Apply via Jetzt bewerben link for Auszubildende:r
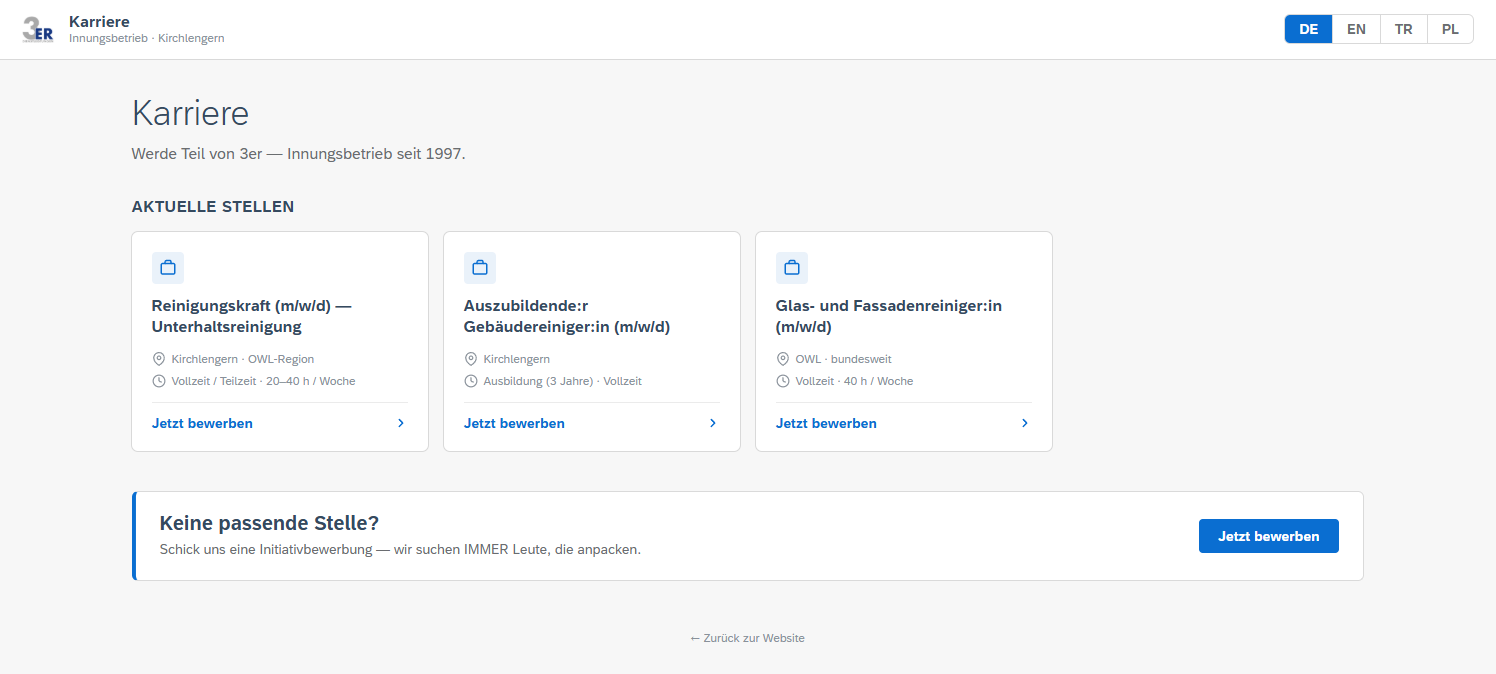Screen dimensions: 1496x674 click(514, 423)
